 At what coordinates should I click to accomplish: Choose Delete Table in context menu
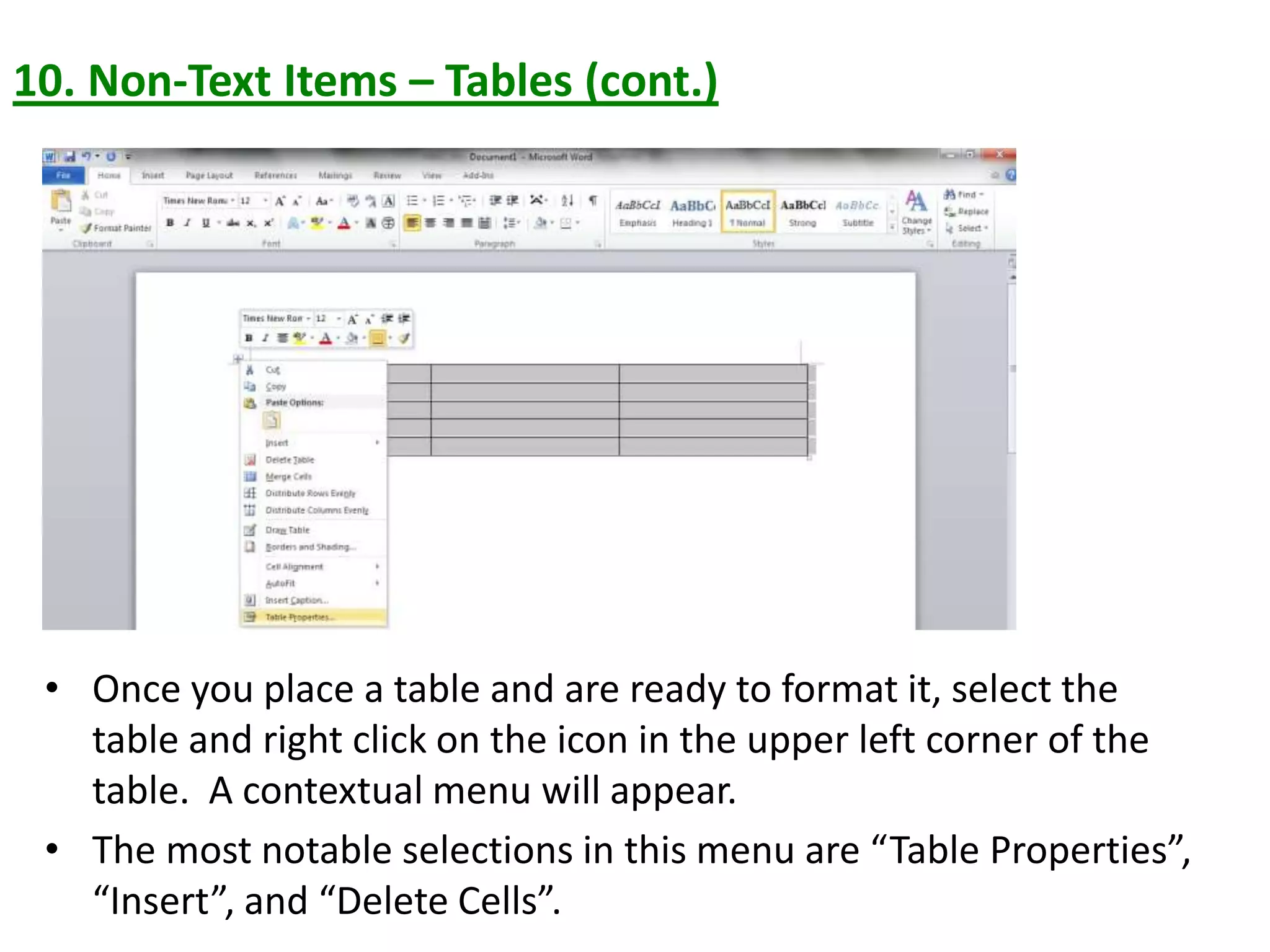[313, 460]
